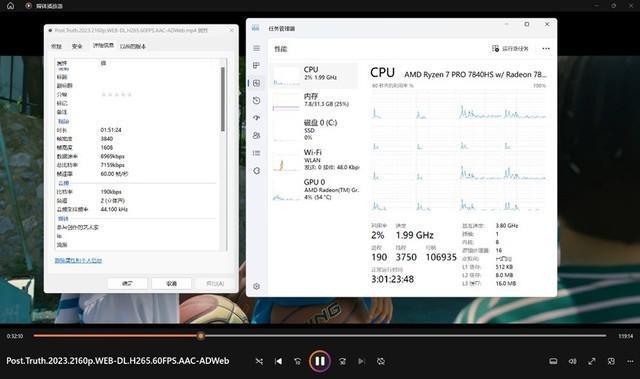Open Users page in Task Manager sidebar
The width and height of the screenshot is (640, 379).
point(256,135)
